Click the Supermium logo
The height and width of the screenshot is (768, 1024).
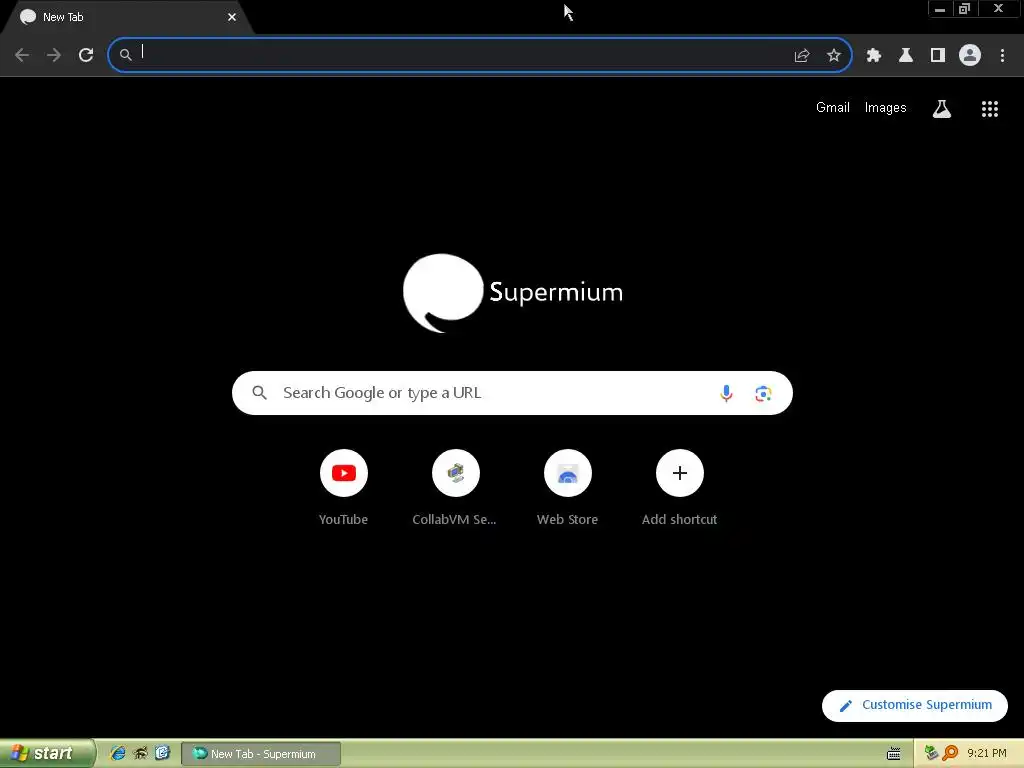(x=513, y=293)
